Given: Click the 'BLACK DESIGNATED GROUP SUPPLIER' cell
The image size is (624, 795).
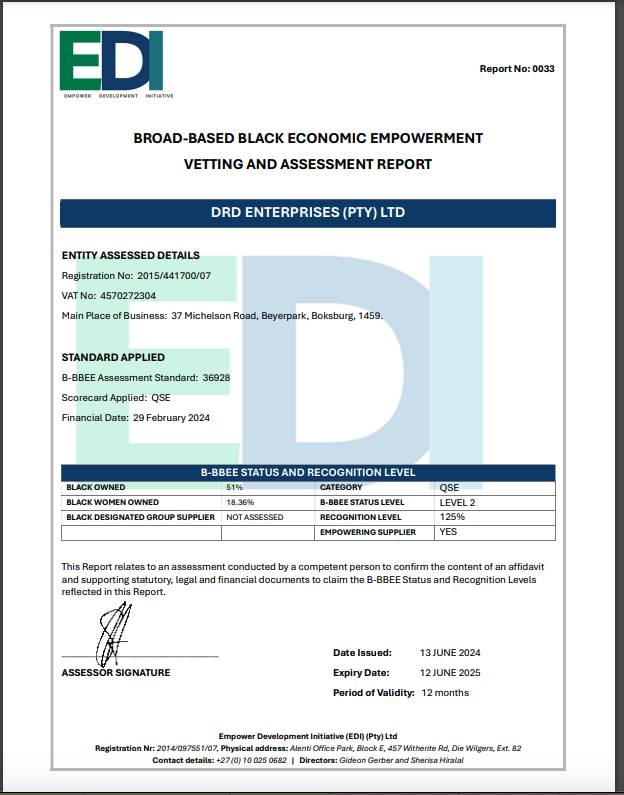Looking at the screenshot, I should pos(141,518).
